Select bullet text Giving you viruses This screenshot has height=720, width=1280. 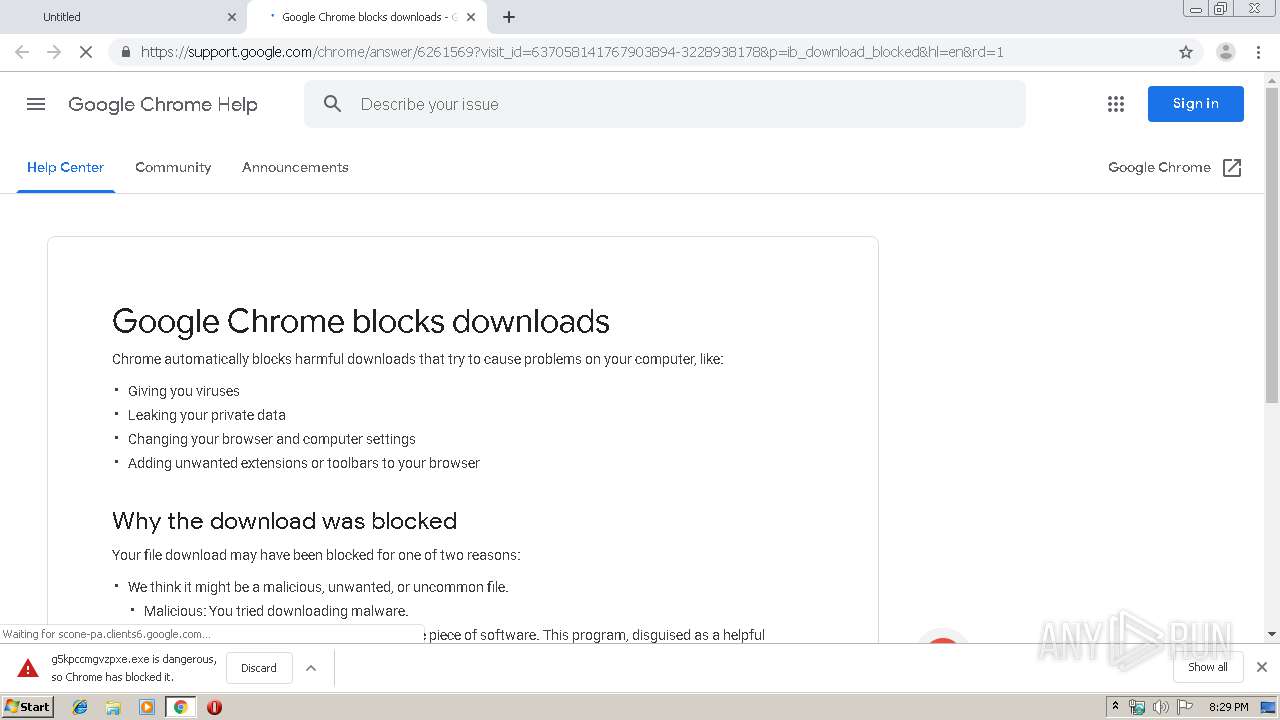184,391
